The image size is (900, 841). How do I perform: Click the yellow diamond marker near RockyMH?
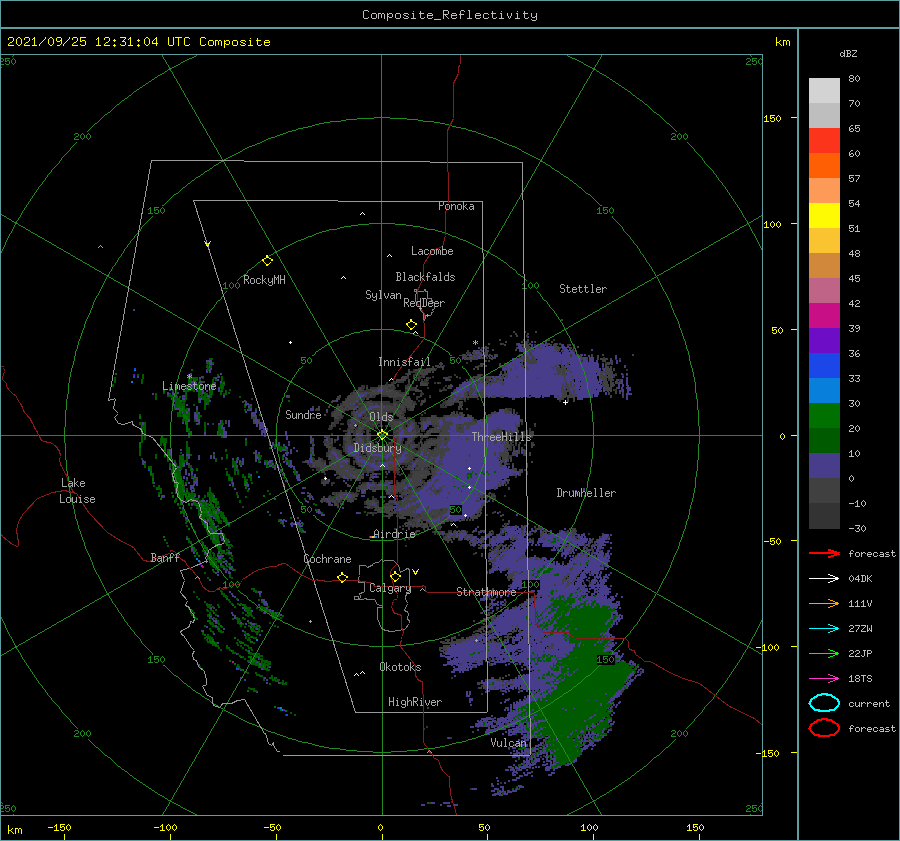tap(267, 261)
